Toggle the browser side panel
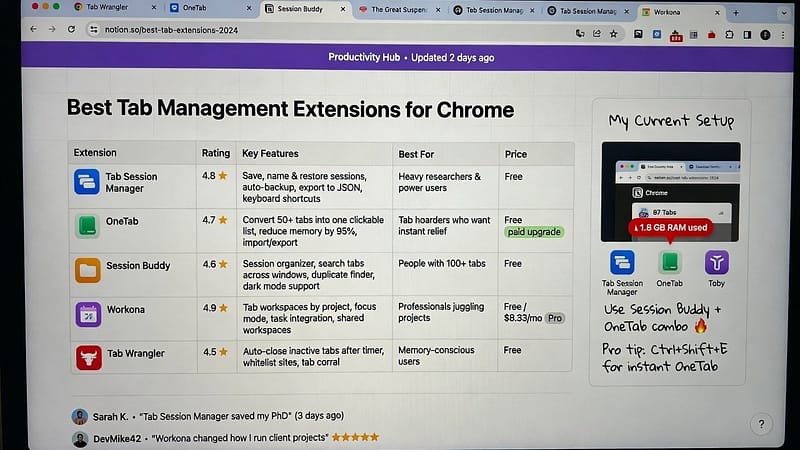Image resolution: width=800 pixels, height=450 pixels. point(747,35)
